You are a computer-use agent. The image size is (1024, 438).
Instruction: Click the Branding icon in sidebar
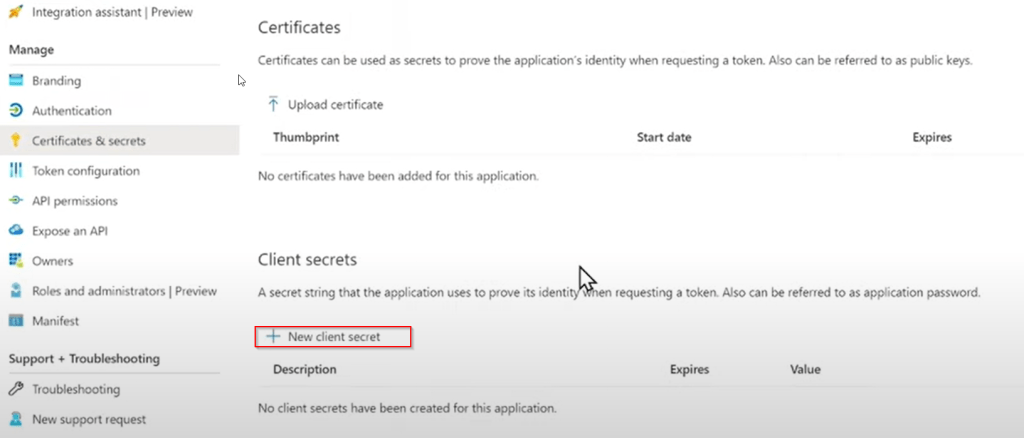(x=16, y=81)
